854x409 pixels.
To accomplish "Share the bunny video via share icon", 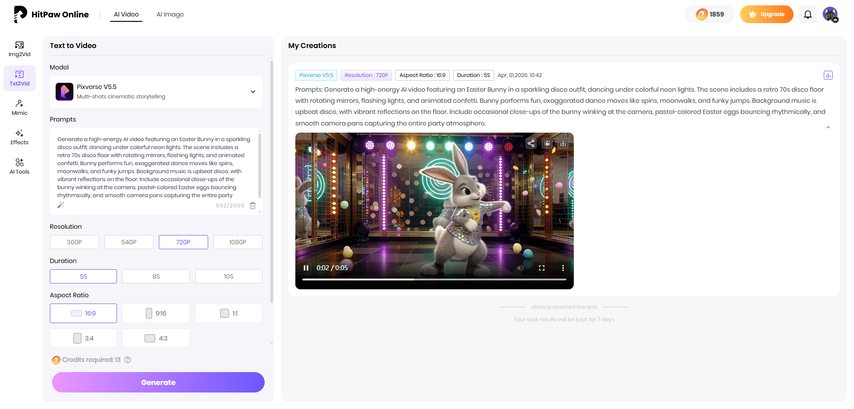I will point(530,143).
